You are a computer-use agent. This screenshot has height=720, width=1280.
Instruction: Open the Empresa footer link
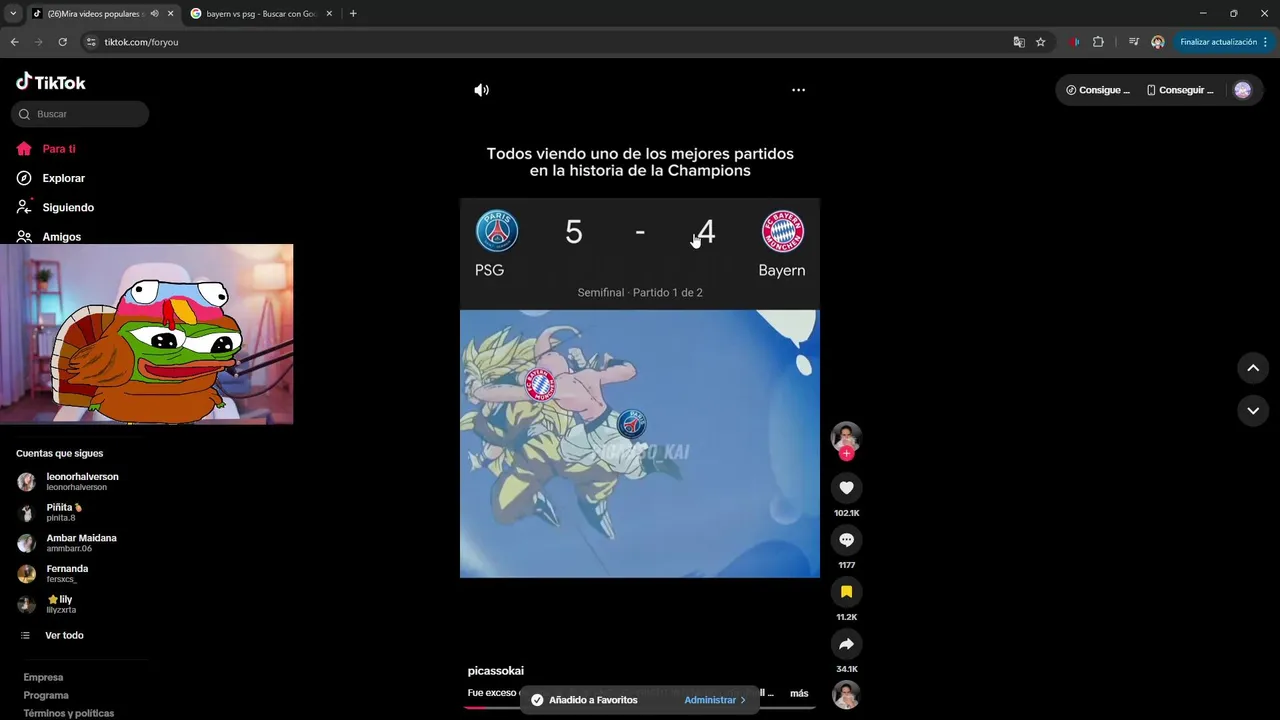coord(43,677)
